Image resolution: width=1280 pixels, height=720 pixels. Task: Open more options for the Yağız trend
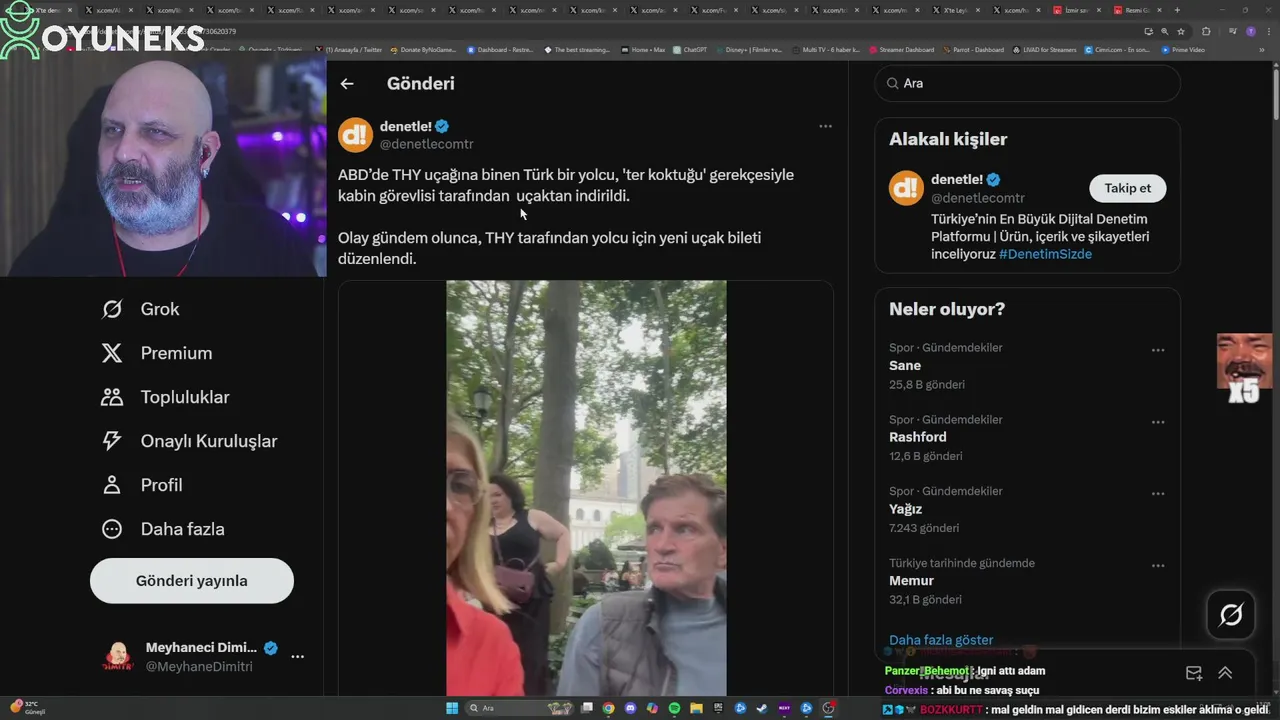point(1158,494)
